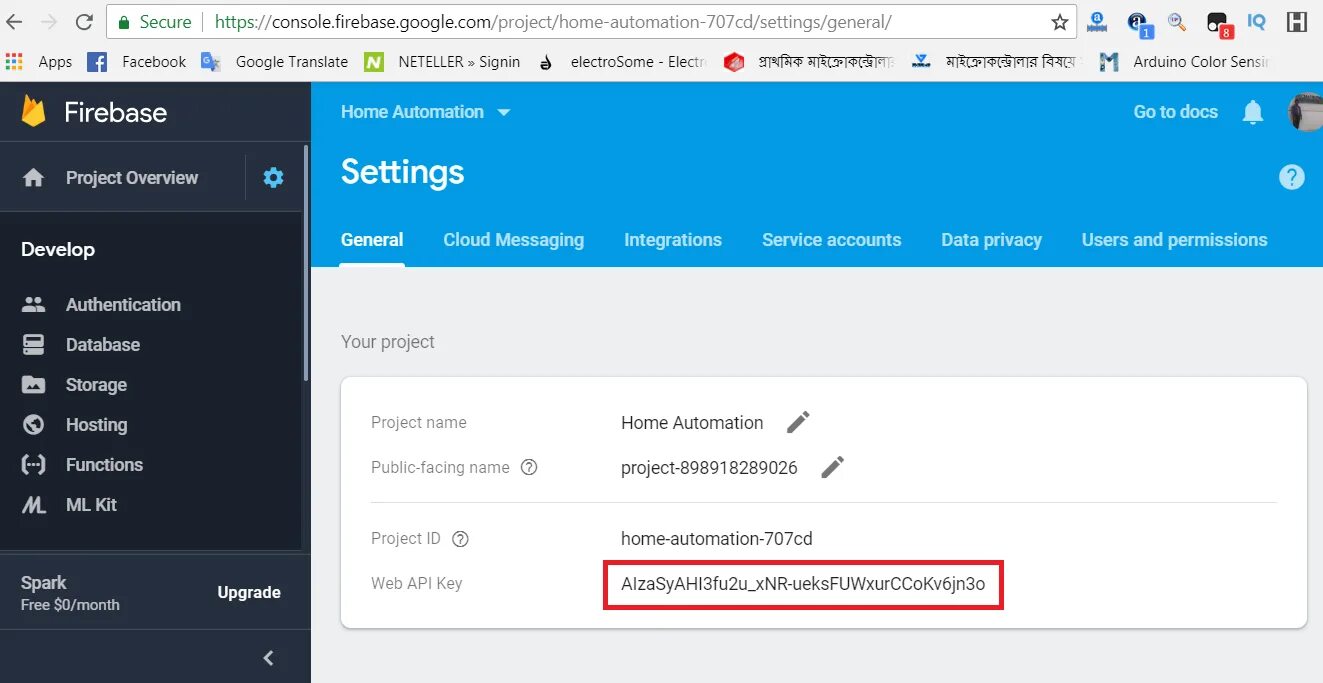Click Public-facing name help icon
Screen dimensions: 1323x683
pyautogui.click(x=530, y=467)
